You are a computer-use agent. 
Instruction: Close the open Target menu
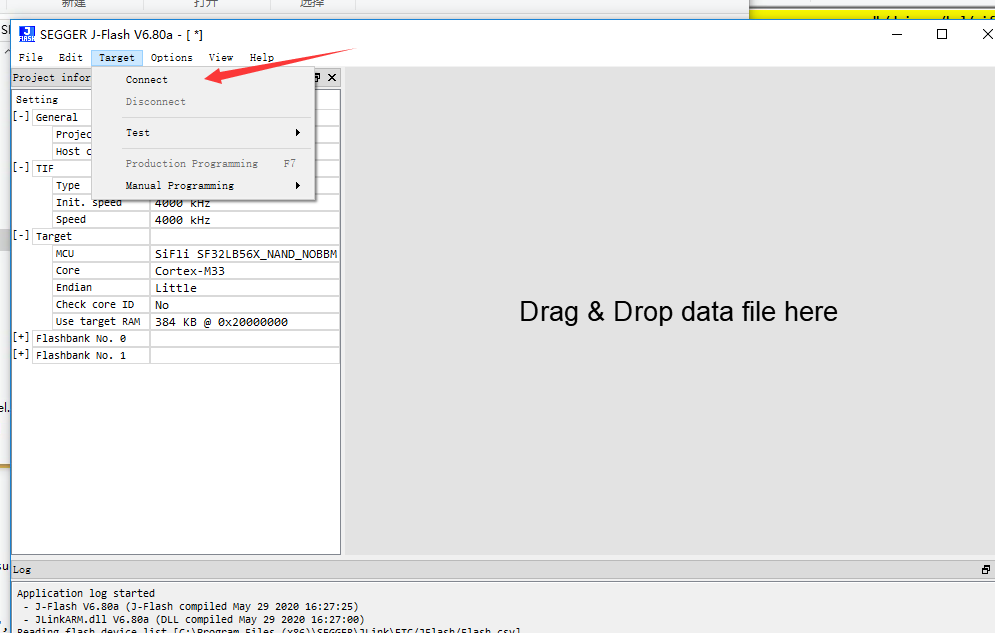click(x=117, y=58)
